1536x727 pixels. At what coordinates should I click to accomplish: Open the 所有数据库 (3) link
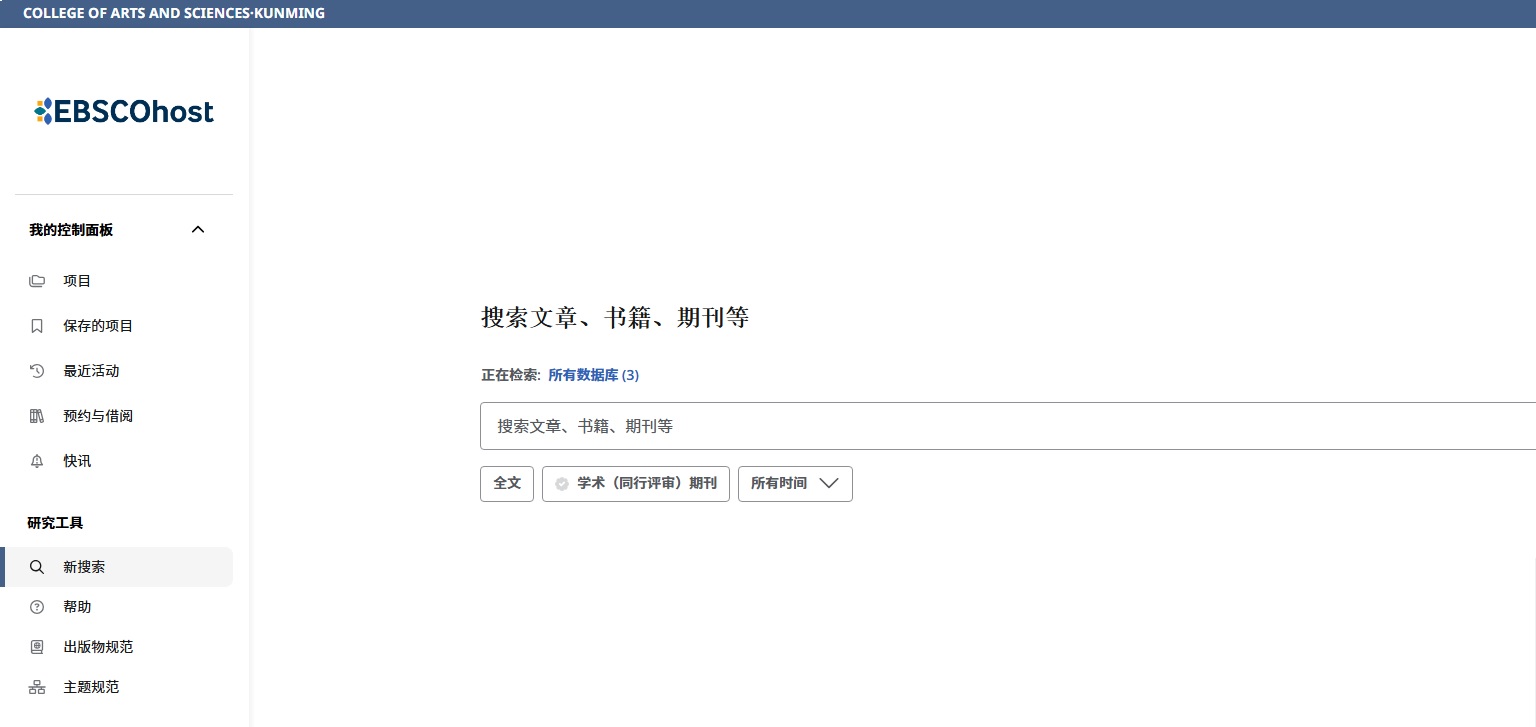coord(593,375)
